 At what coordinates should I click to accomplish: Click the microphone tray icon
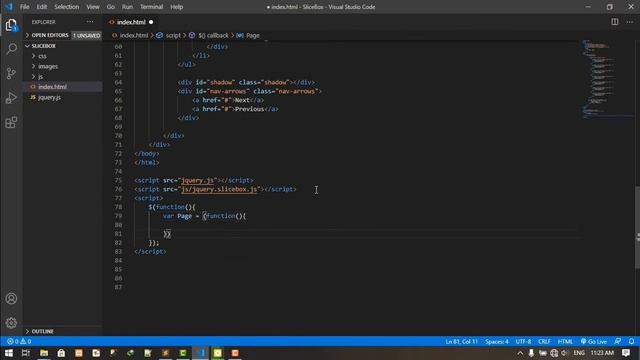(531, 353)
